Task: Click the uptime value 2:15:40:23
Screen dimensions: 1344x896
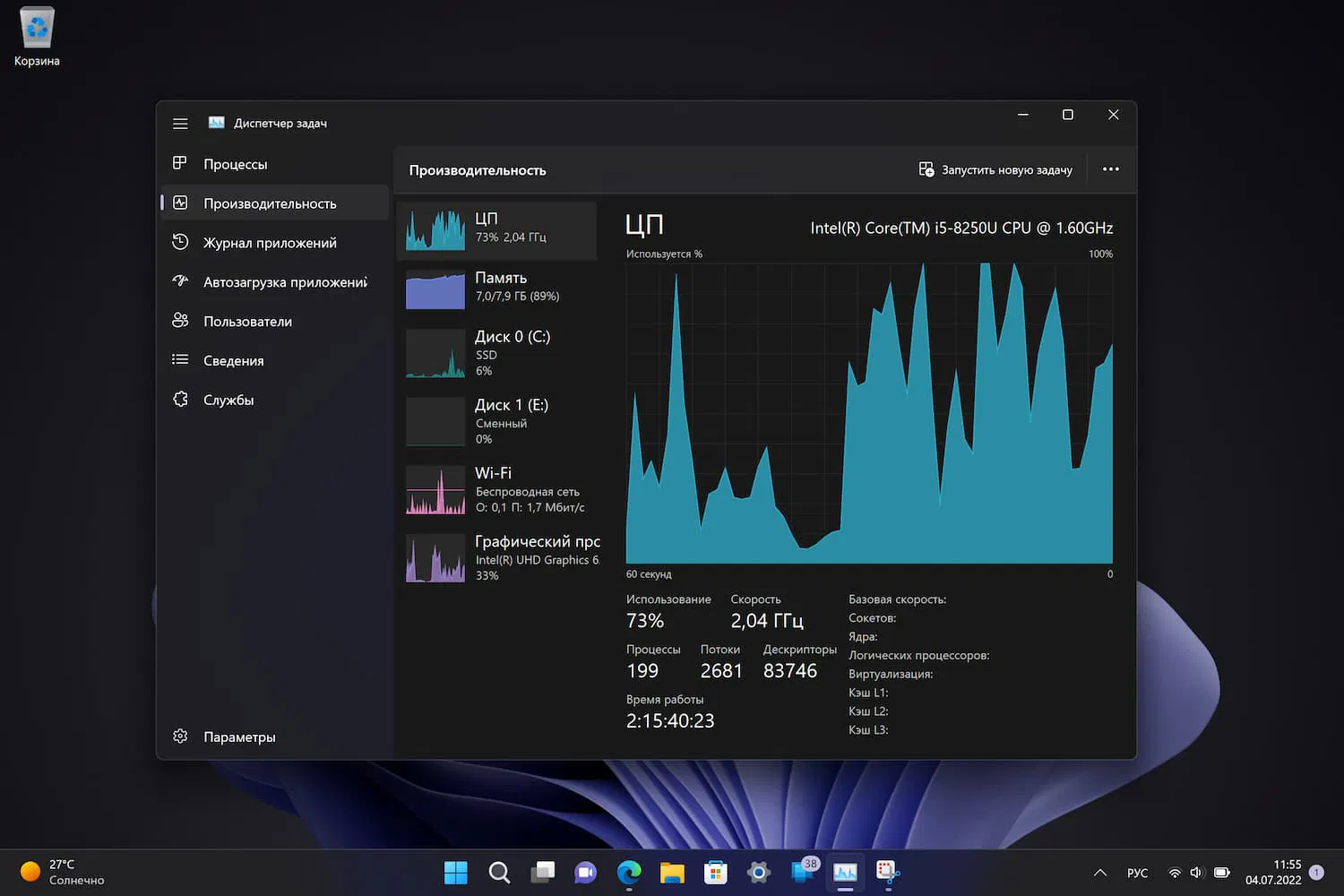Action: coord(670,721)
